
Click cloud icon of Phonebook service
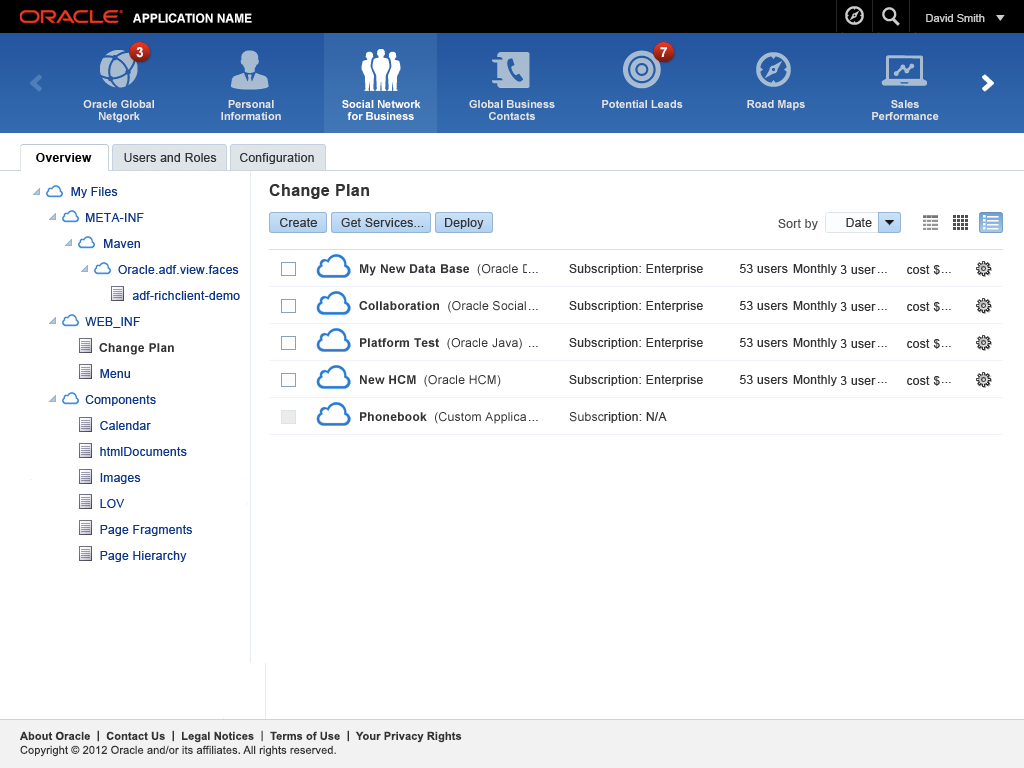click(x=333, y=415)
